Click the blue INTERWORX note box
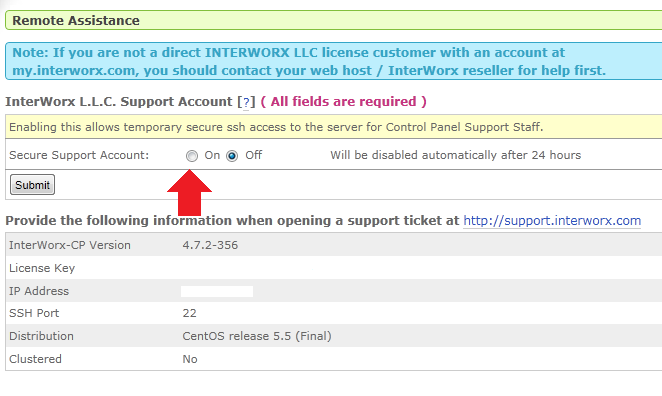 point(334,61)
